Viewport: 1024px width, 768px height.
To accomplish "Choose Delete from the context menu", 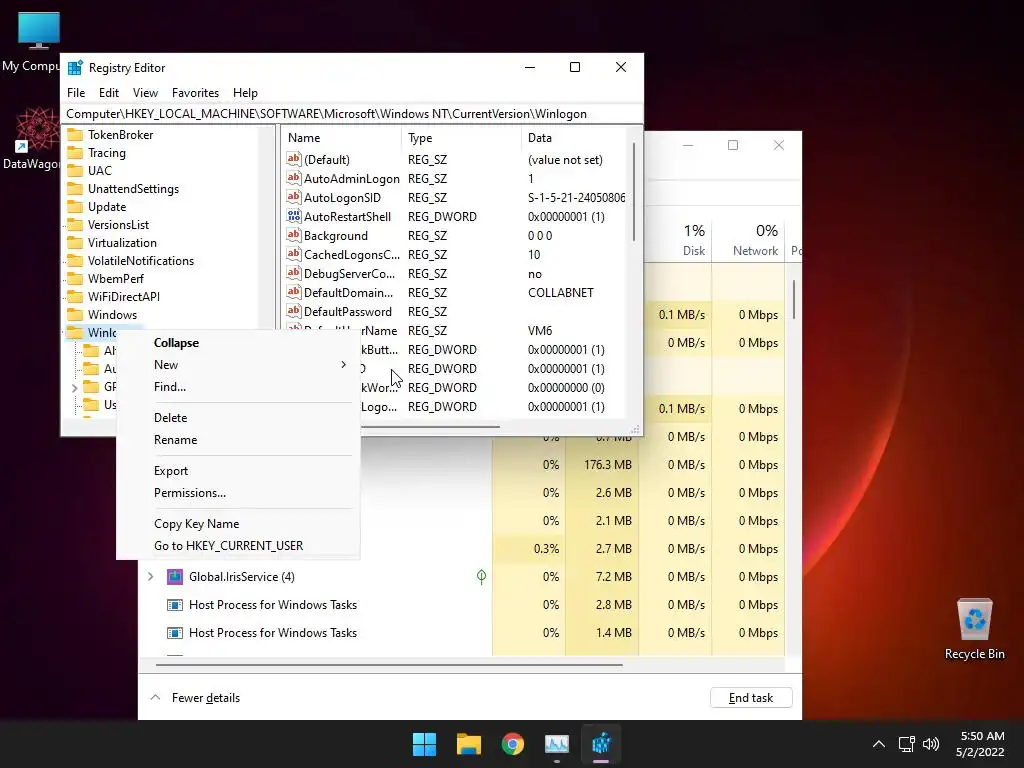I will pos(238,417).
